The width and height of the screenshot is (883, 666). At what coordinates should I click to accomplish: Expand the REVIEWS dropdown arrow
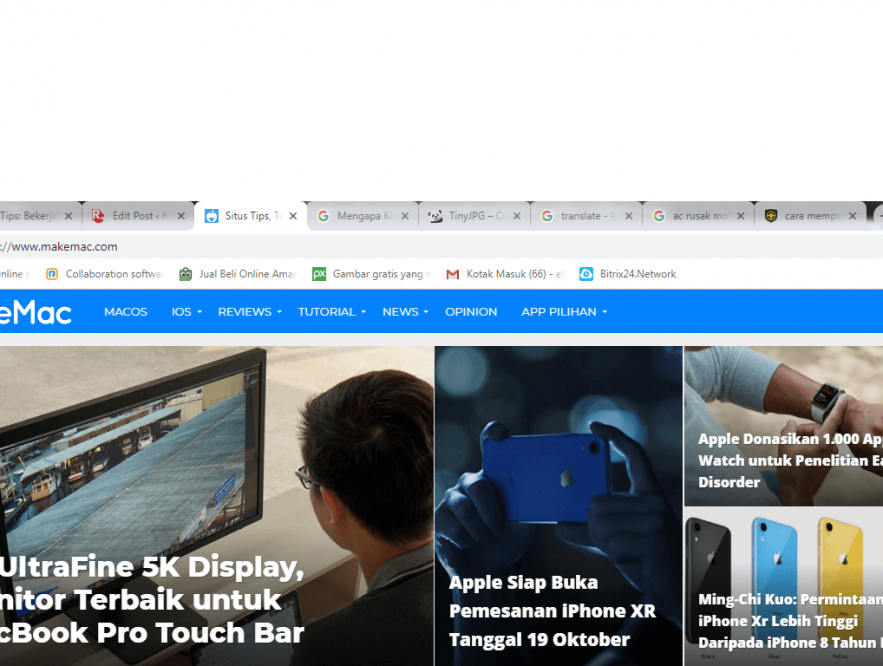tap(279, 312)
